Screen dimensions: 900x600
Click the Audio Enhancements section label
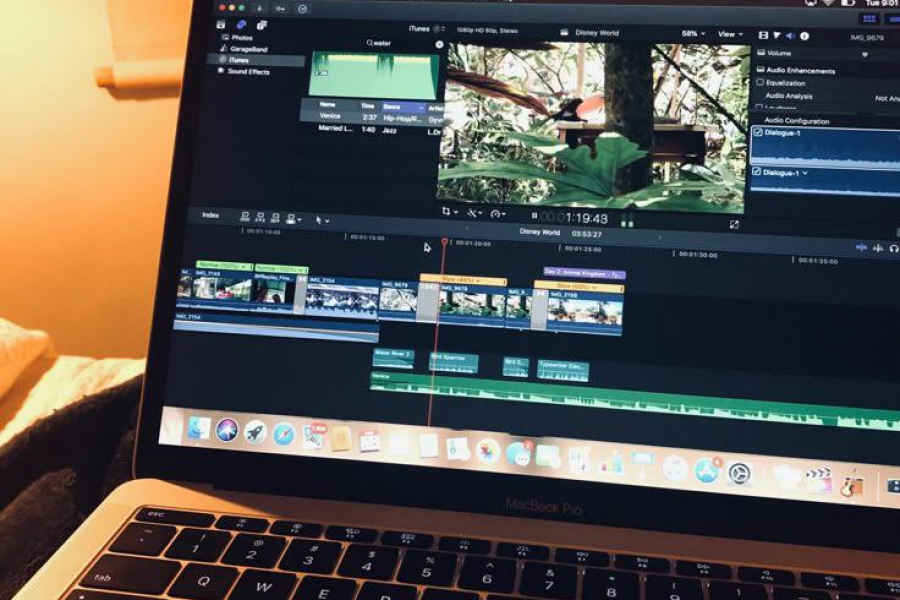(801, 70)
